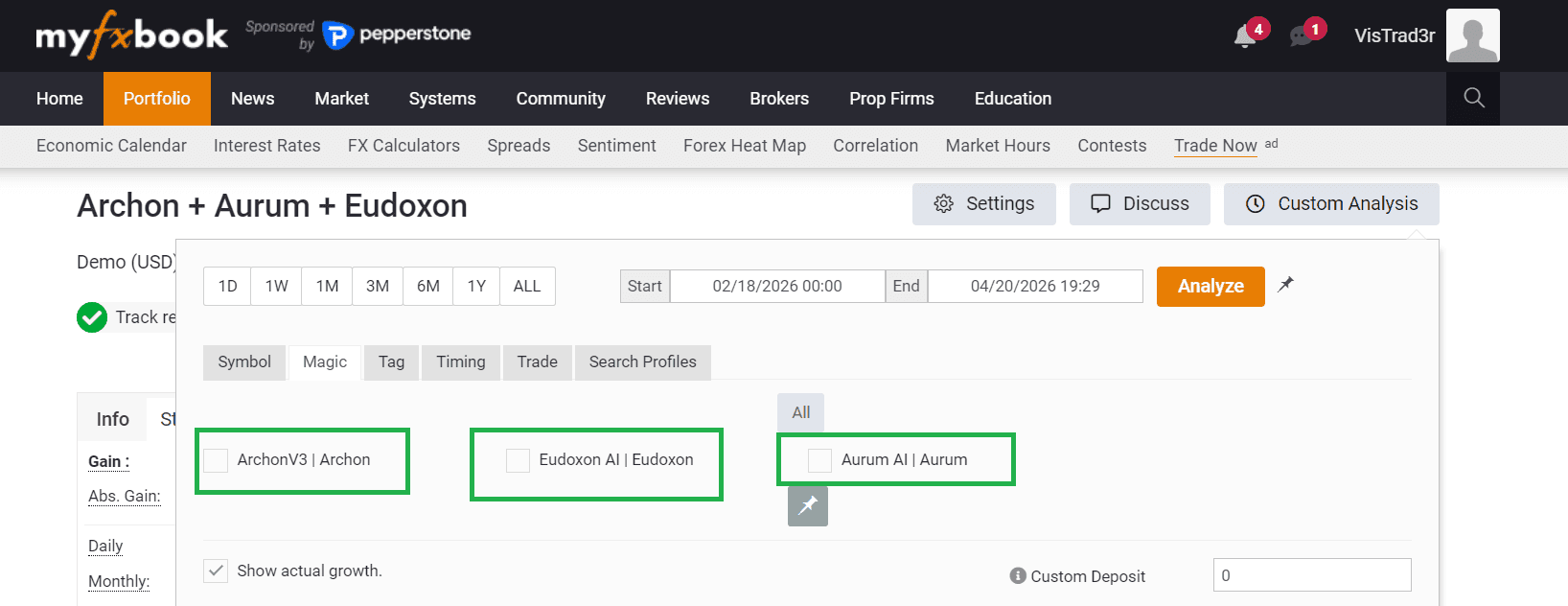The image size is (1568, 606).
Task: Open the notifications bell icon
Action: [1245, 36]
